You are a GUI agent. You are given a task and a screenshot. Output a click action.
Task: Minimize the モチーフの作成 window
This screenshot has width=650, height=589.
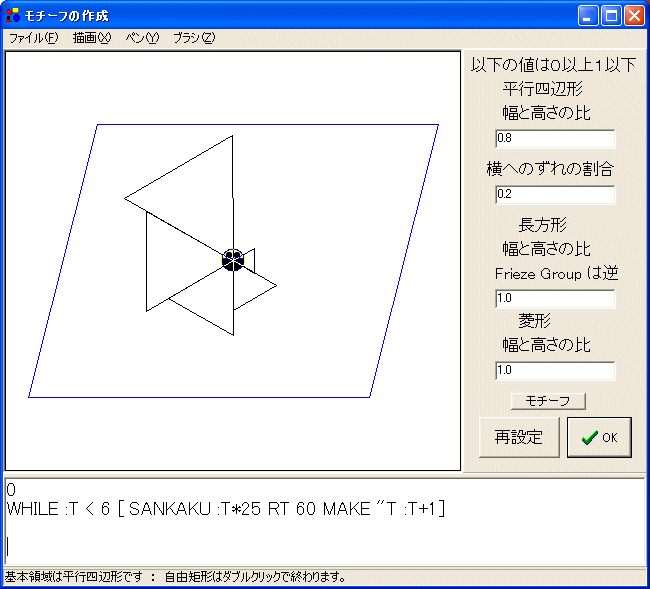(x=587, y=16)
